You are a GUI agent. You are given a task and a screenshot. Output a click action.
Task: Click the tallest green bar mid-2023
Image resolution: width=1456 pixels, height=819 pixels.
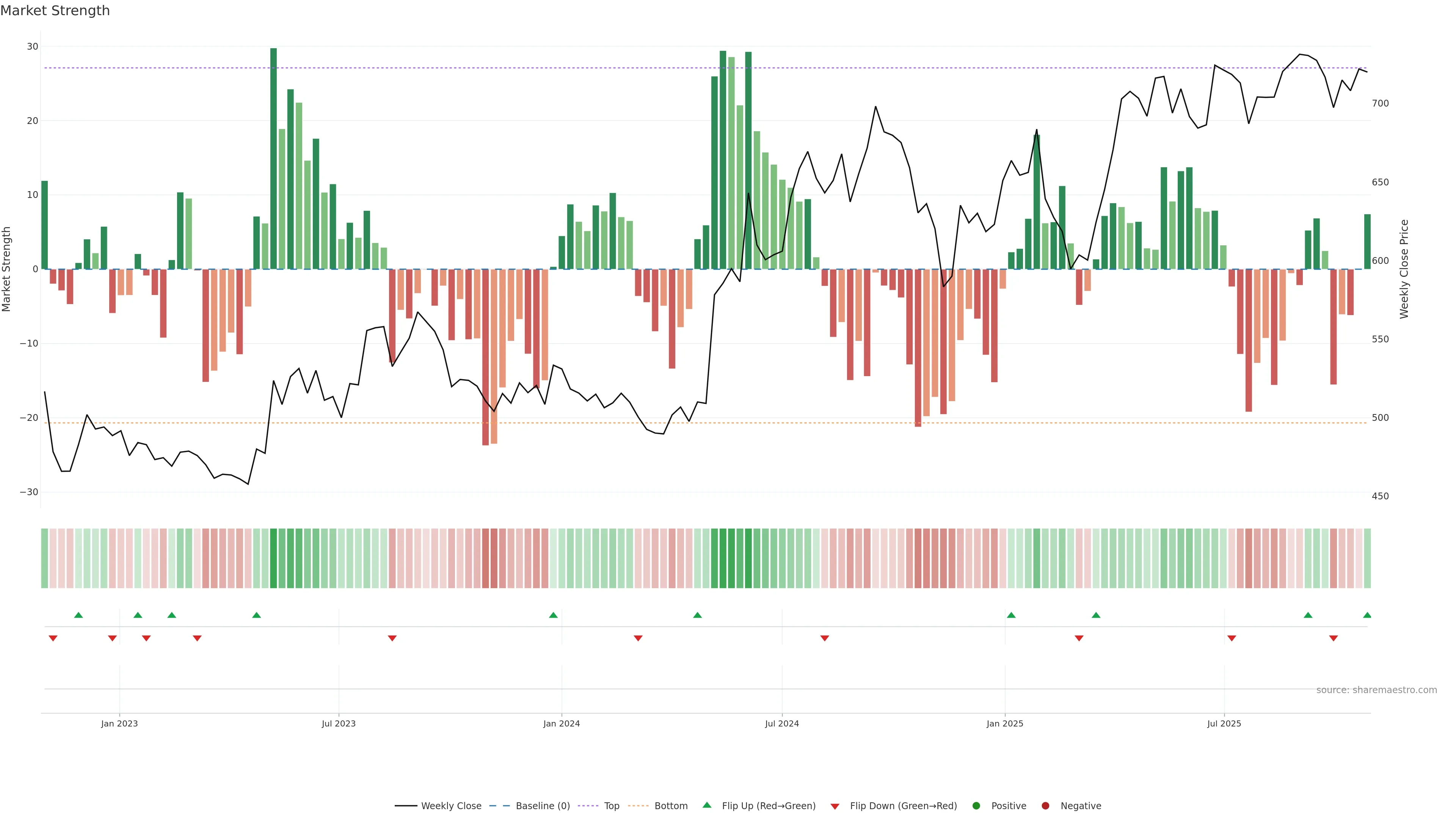(273, 158)
